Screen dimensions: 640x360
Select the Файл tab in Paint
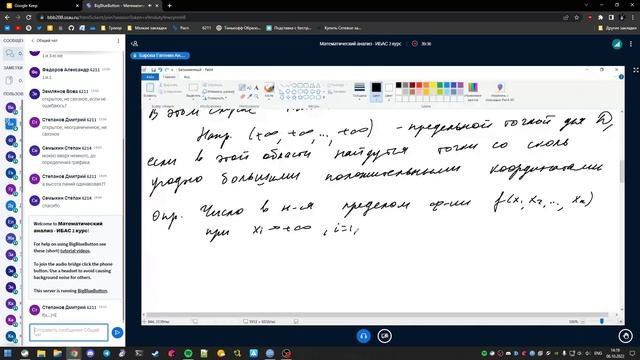(150, 77)
